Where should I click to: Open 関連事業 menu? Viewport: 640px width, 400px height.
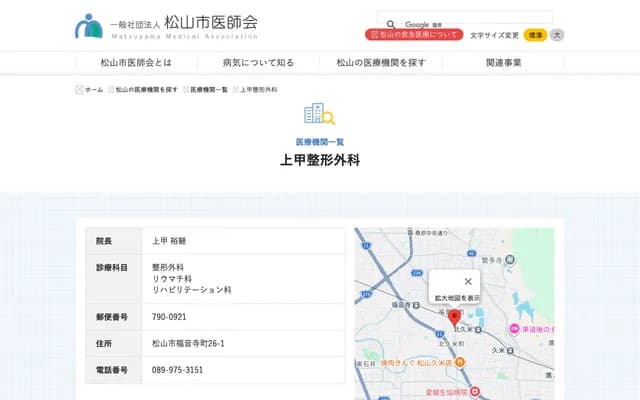(503, 62)
